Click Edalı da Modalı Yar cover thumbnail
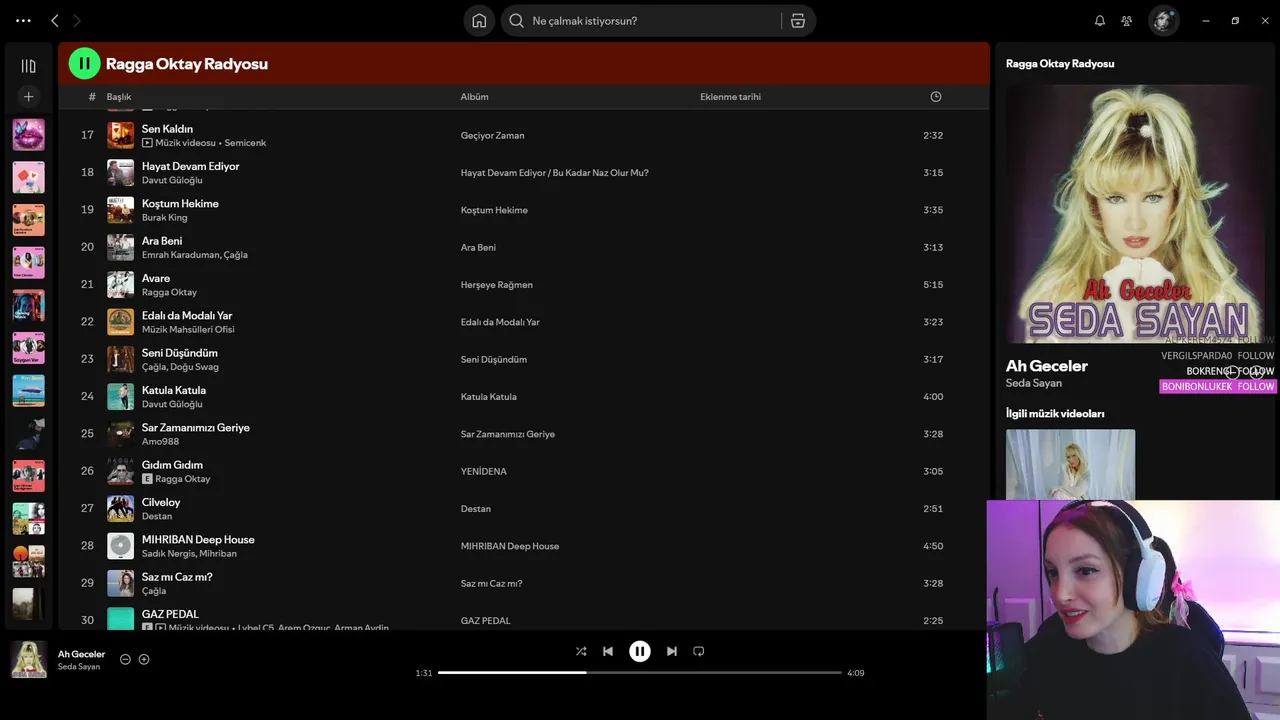 point(120,322)
